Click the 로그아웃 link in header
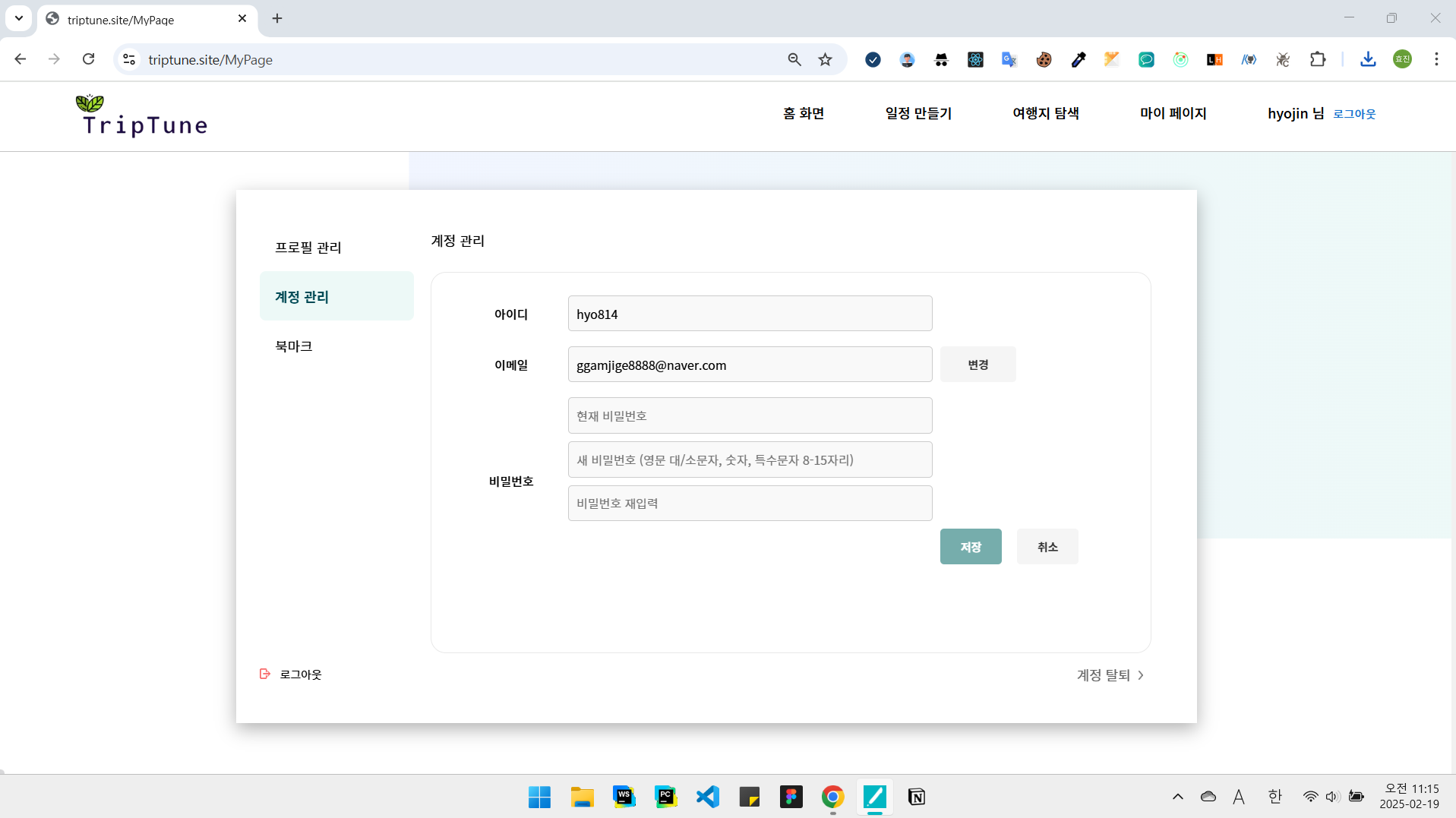 tap(1353, 114)
